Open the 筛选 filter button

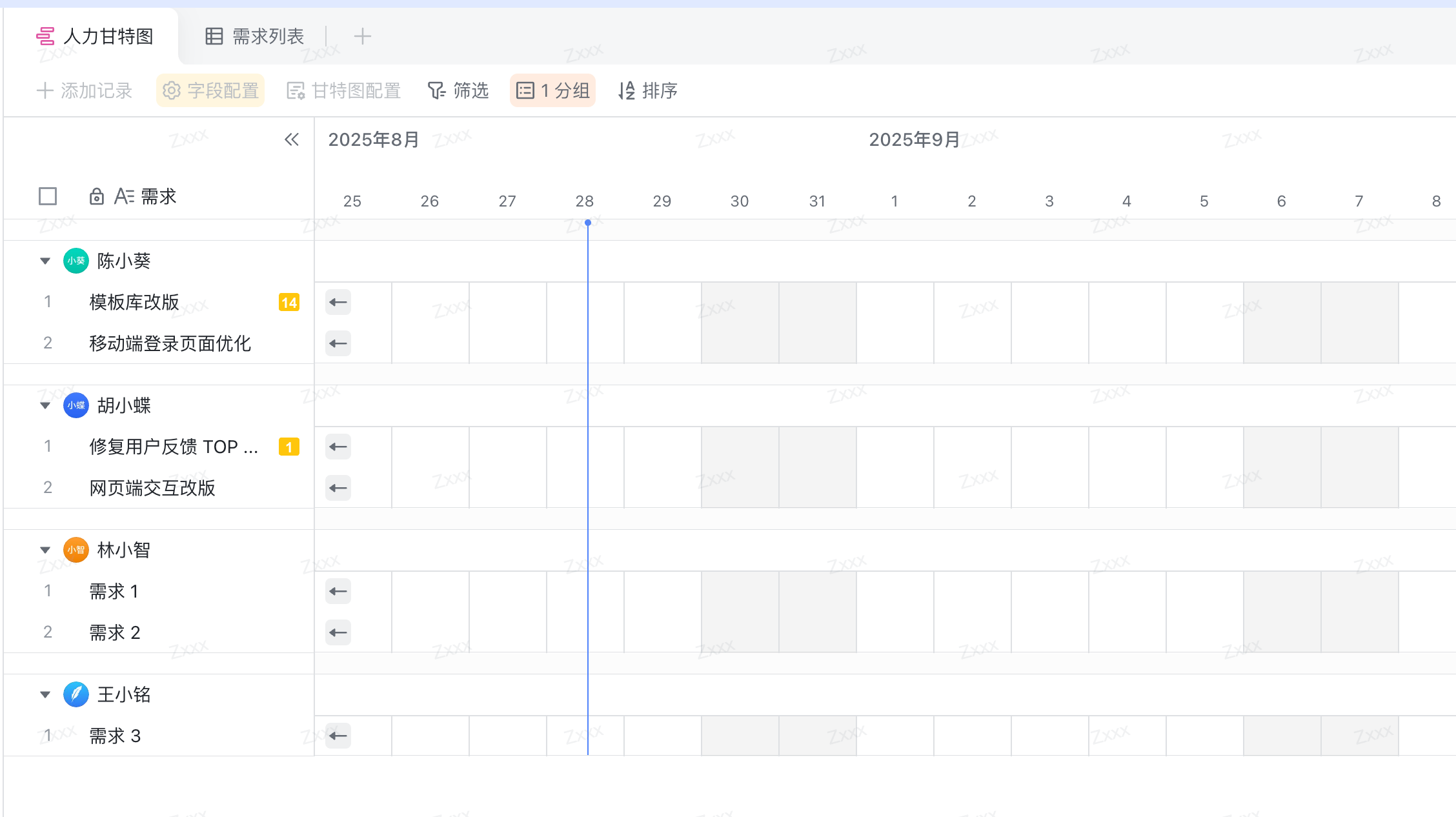point(458,90)
